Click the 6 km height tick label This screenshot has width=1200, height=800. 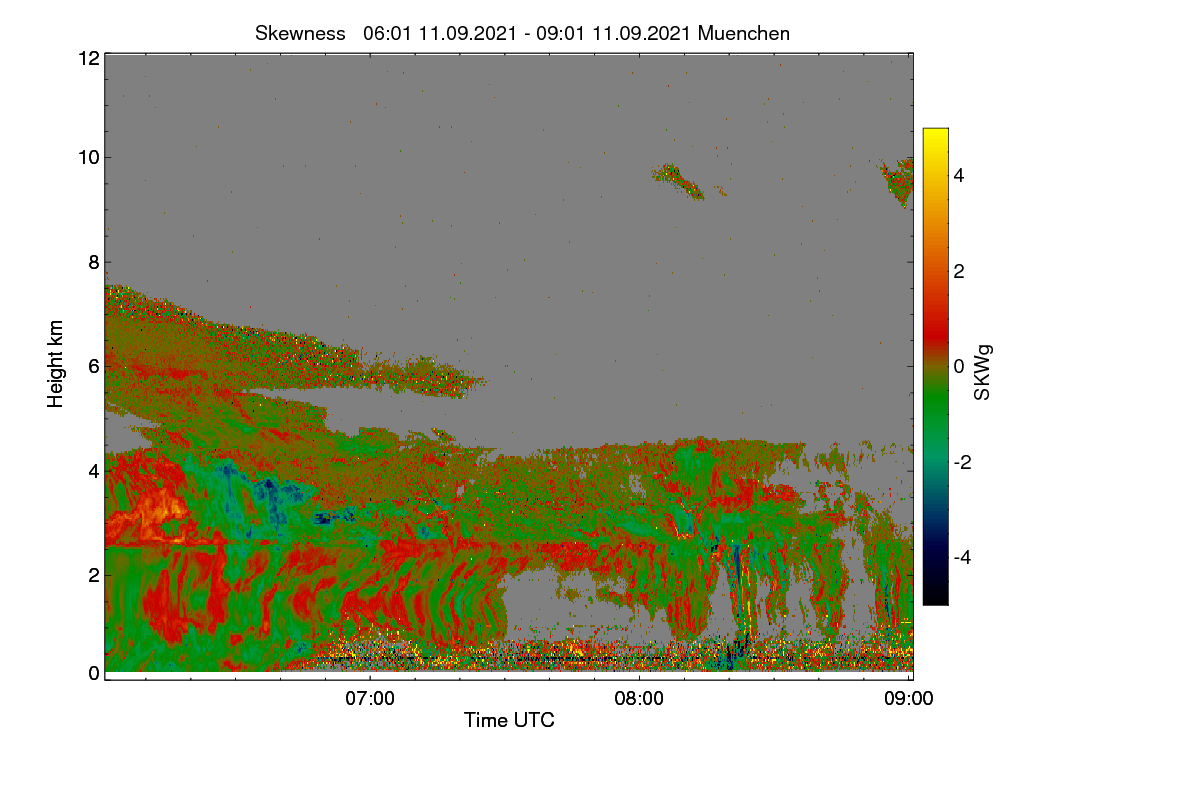93,366
